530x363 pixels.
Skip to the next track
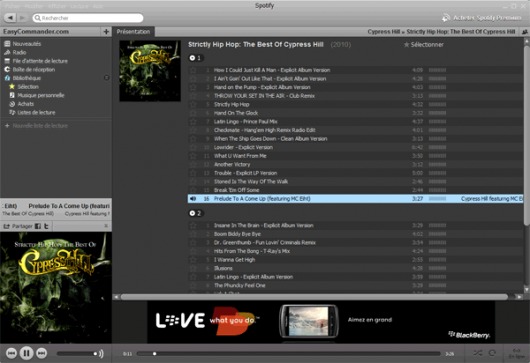click(41, 353)
